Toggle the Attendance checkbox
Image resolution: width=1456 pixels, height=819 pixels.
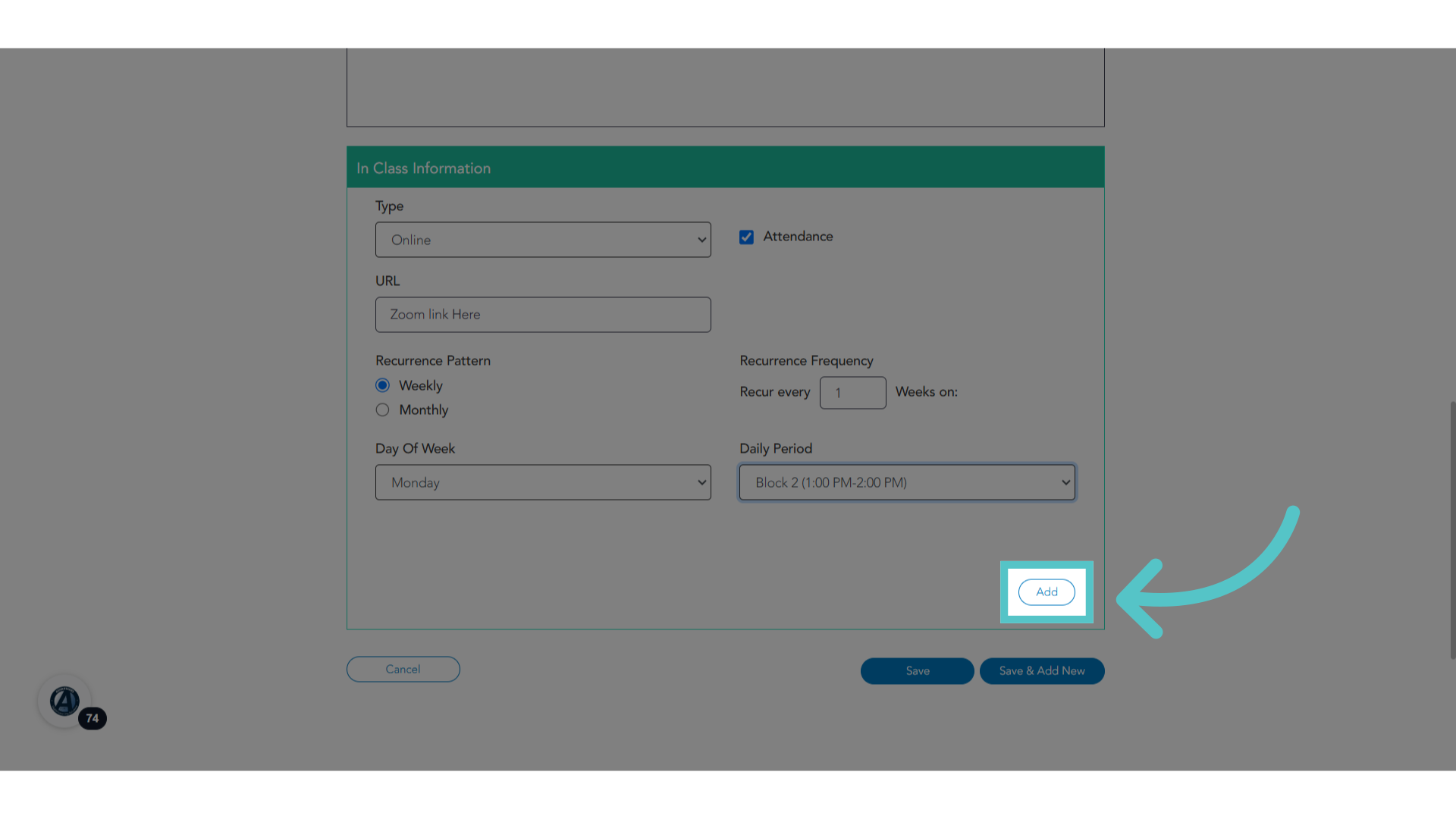click(x=746, y=237)
